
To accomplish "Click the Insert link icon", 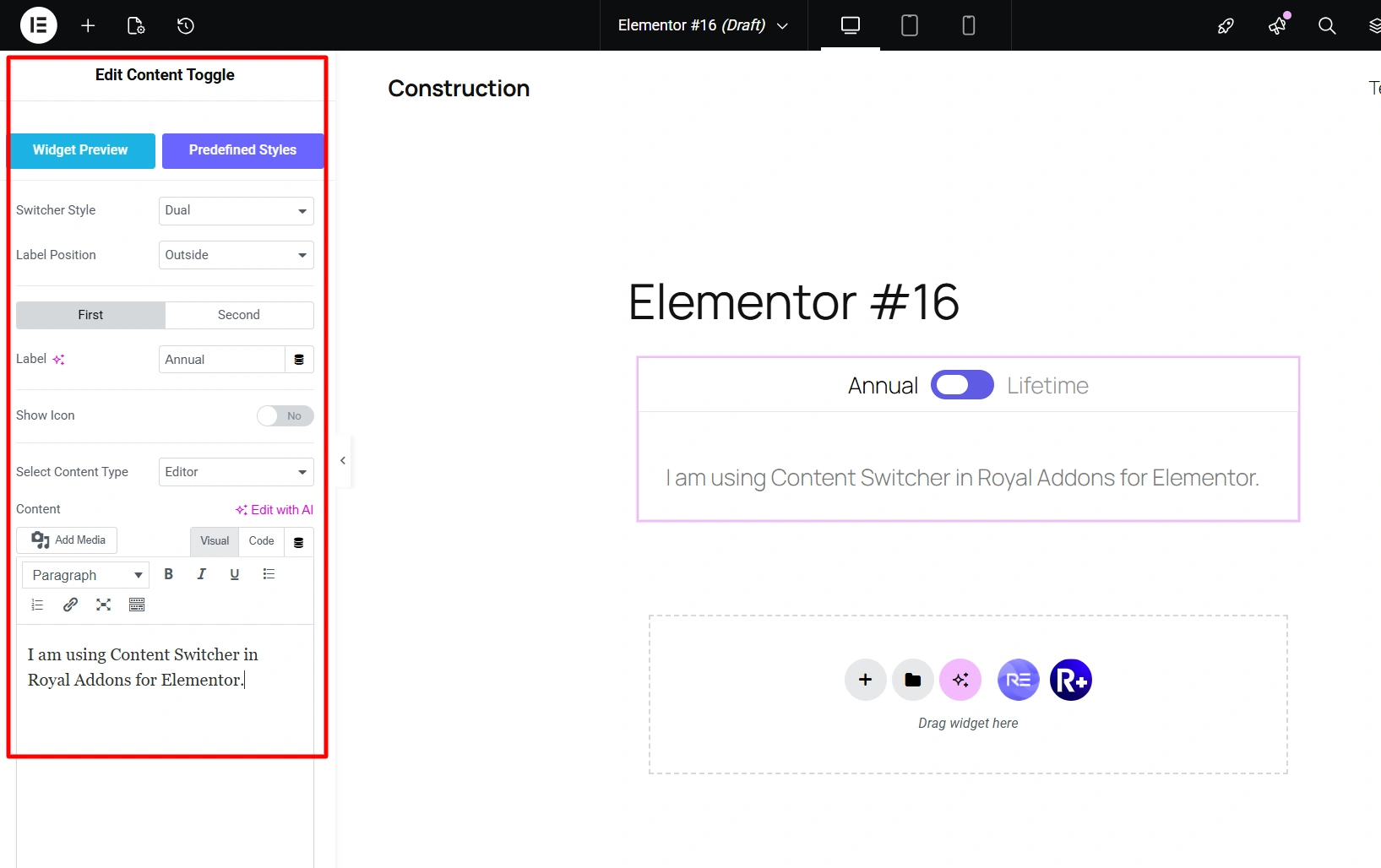I will (x=71, y=605).
